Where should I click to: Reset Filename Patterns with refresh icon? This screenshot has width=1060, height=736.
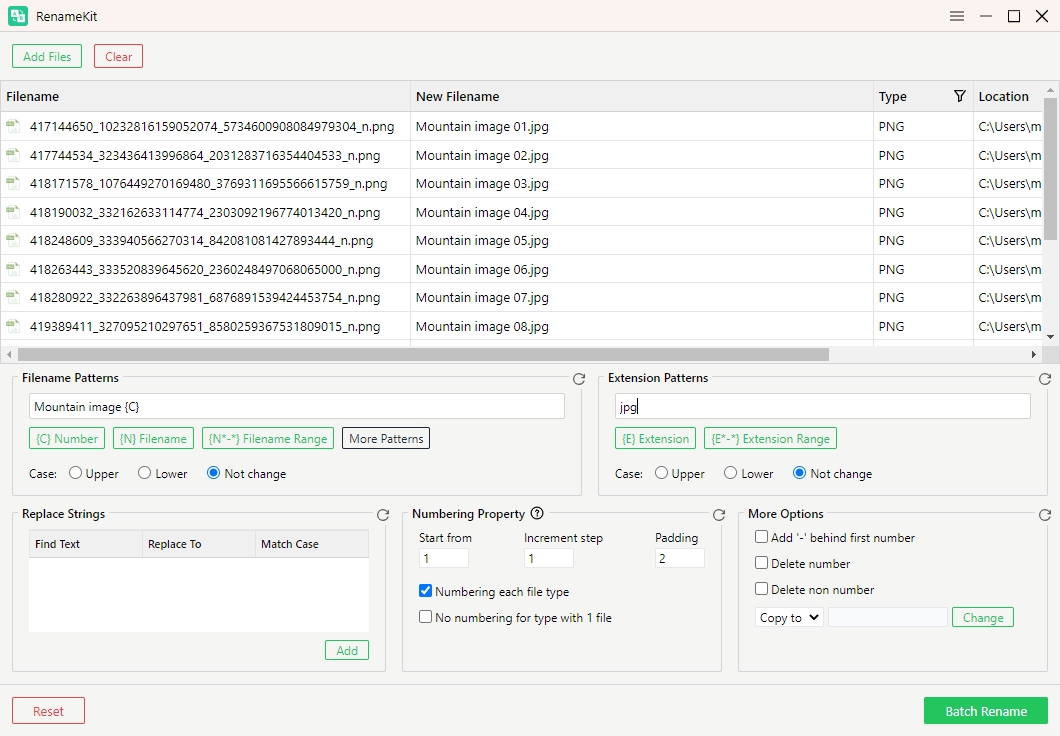pyautogui.click(x=579, y=379)
